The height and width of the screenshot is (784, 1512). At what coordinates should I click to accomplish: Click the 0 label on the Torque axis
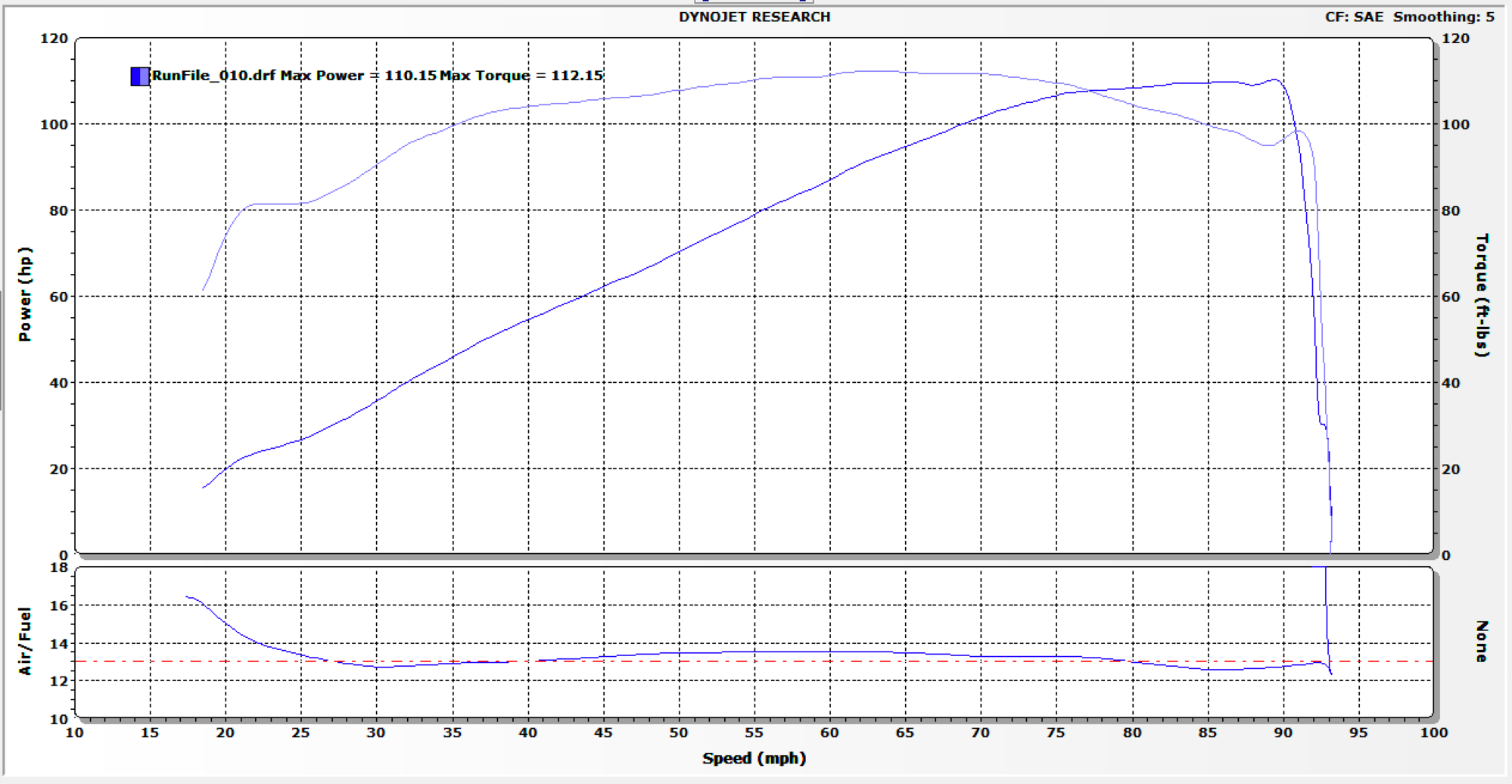click(1445, 555)
